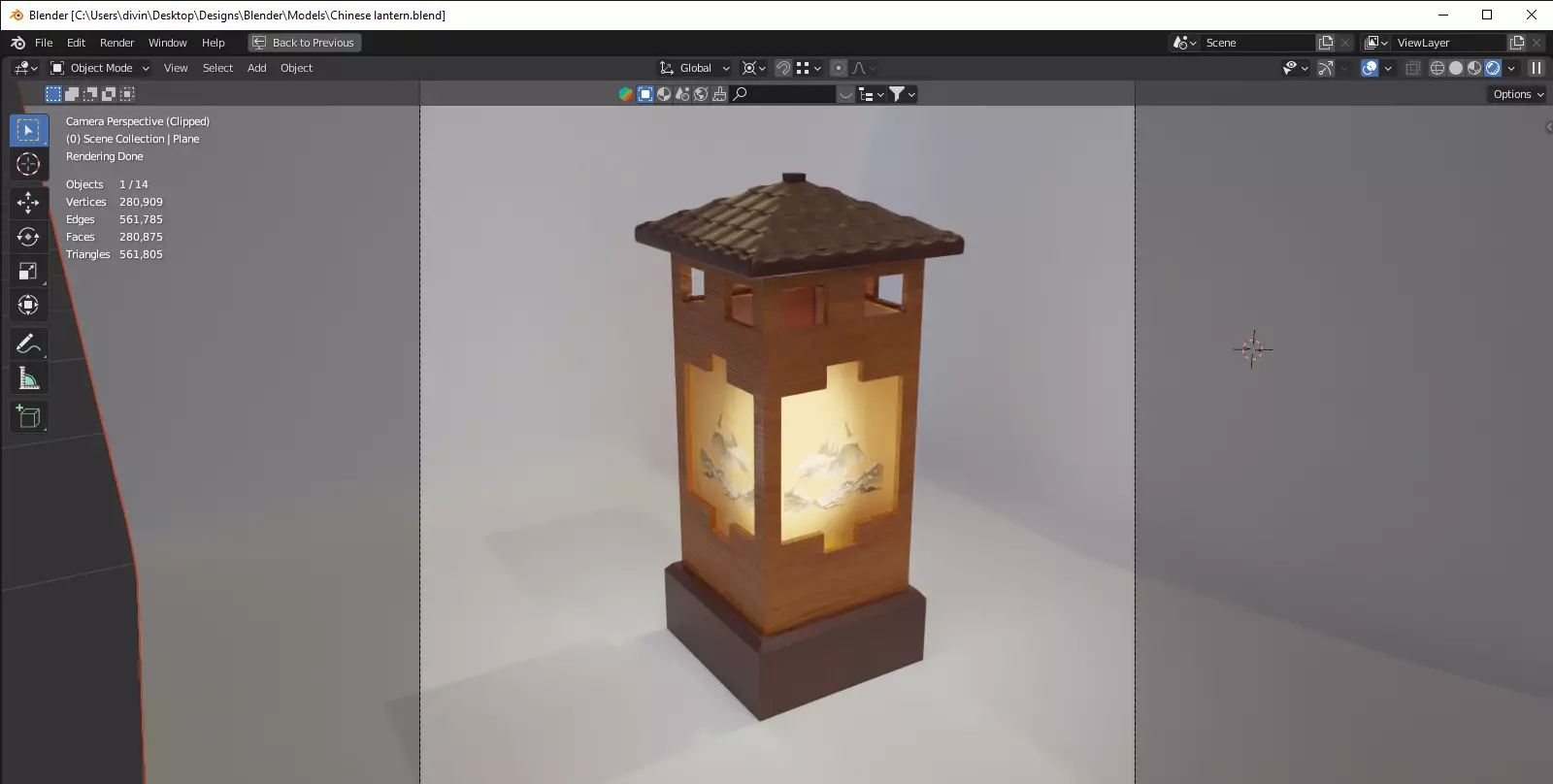
Task: Choose the Move tool
Action: (x=28, y=202)
